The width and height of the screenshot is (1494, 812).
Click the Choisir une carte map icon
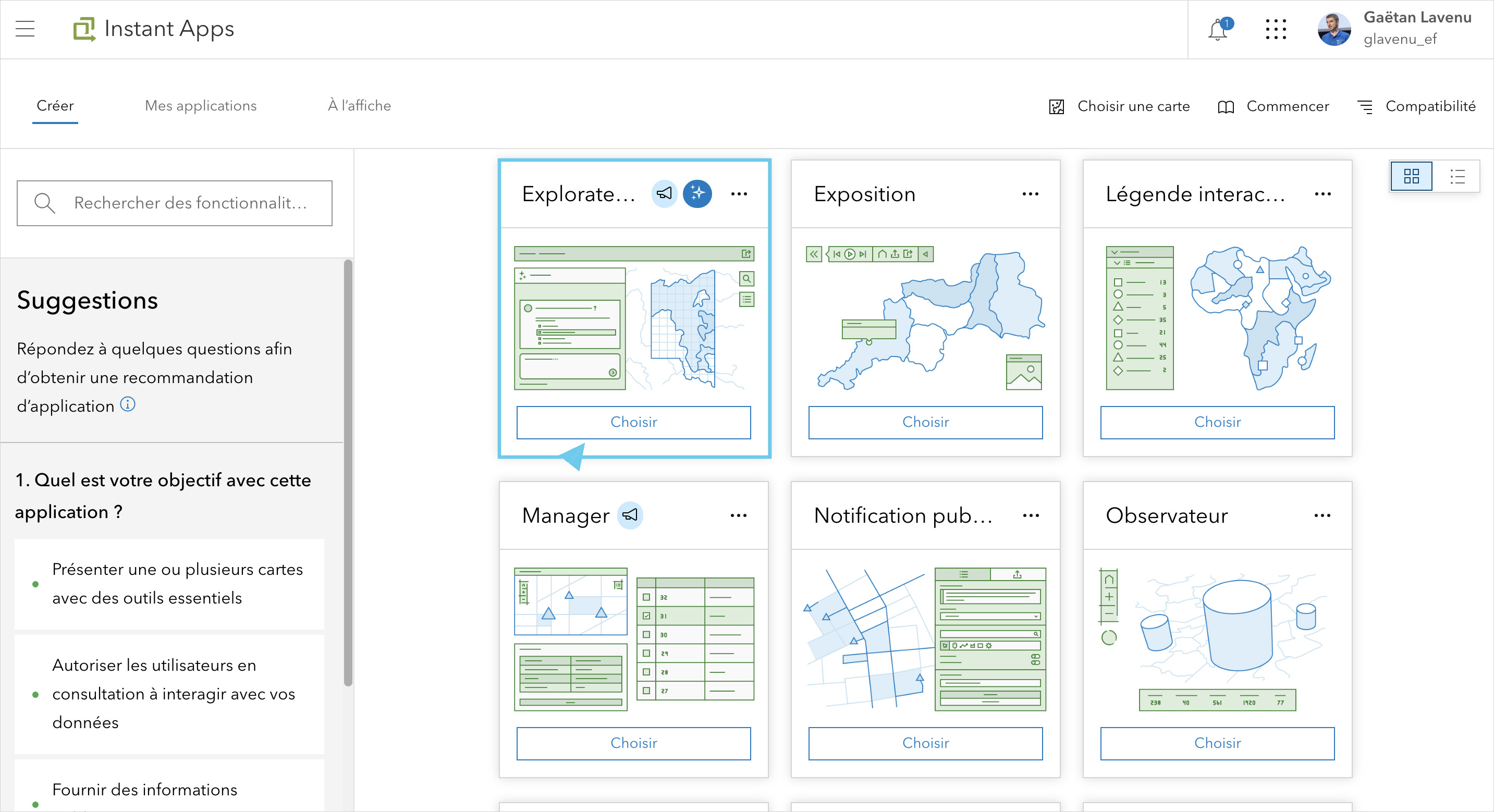(1057, 107)
